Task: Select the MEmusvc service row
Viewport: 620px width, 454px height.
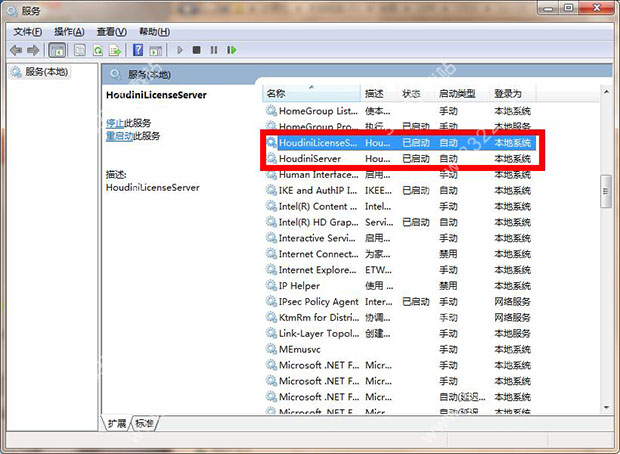Action: [400, 349]
